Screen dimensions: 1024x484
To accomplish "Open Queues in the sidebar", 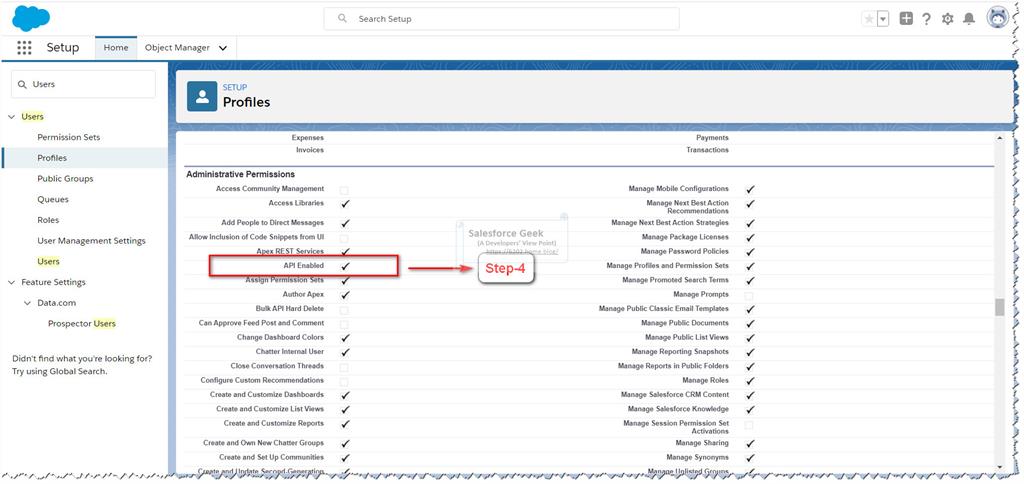I will tap(53, 199).
